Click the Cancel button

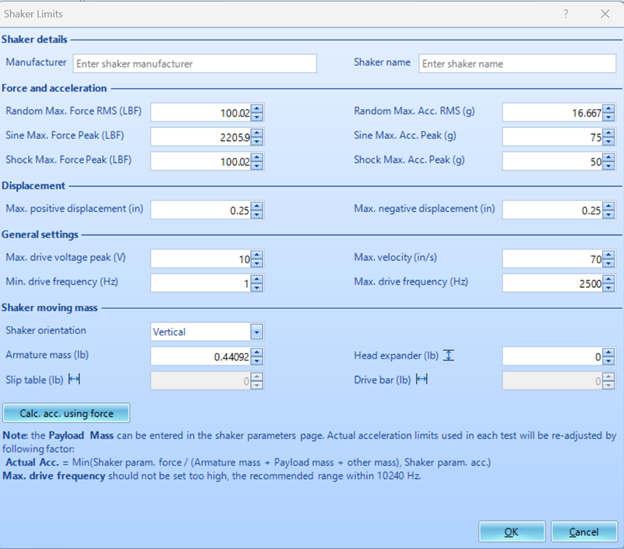point(582,532)
